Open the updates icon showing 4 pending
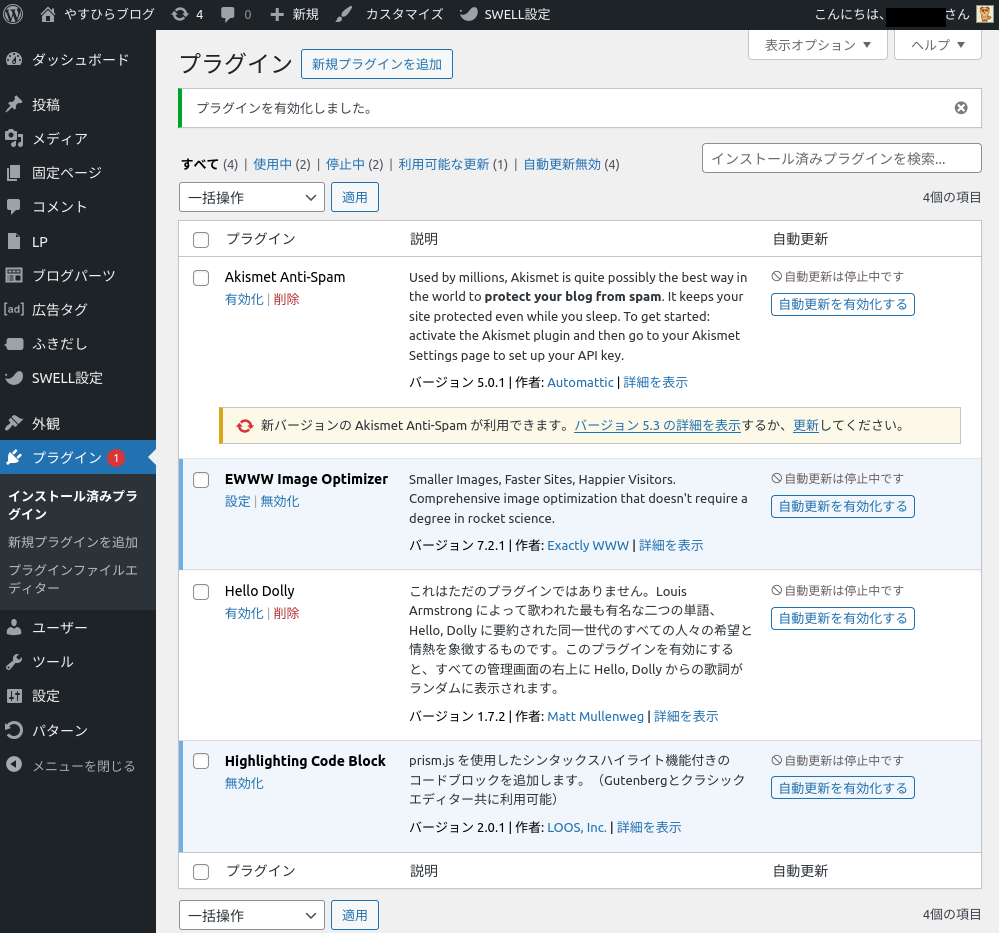Screen dimensions: 999x933 179,14
